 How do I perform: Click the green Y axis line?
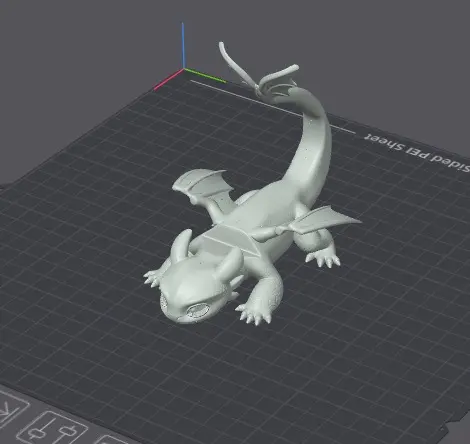[x=205, y=75]
